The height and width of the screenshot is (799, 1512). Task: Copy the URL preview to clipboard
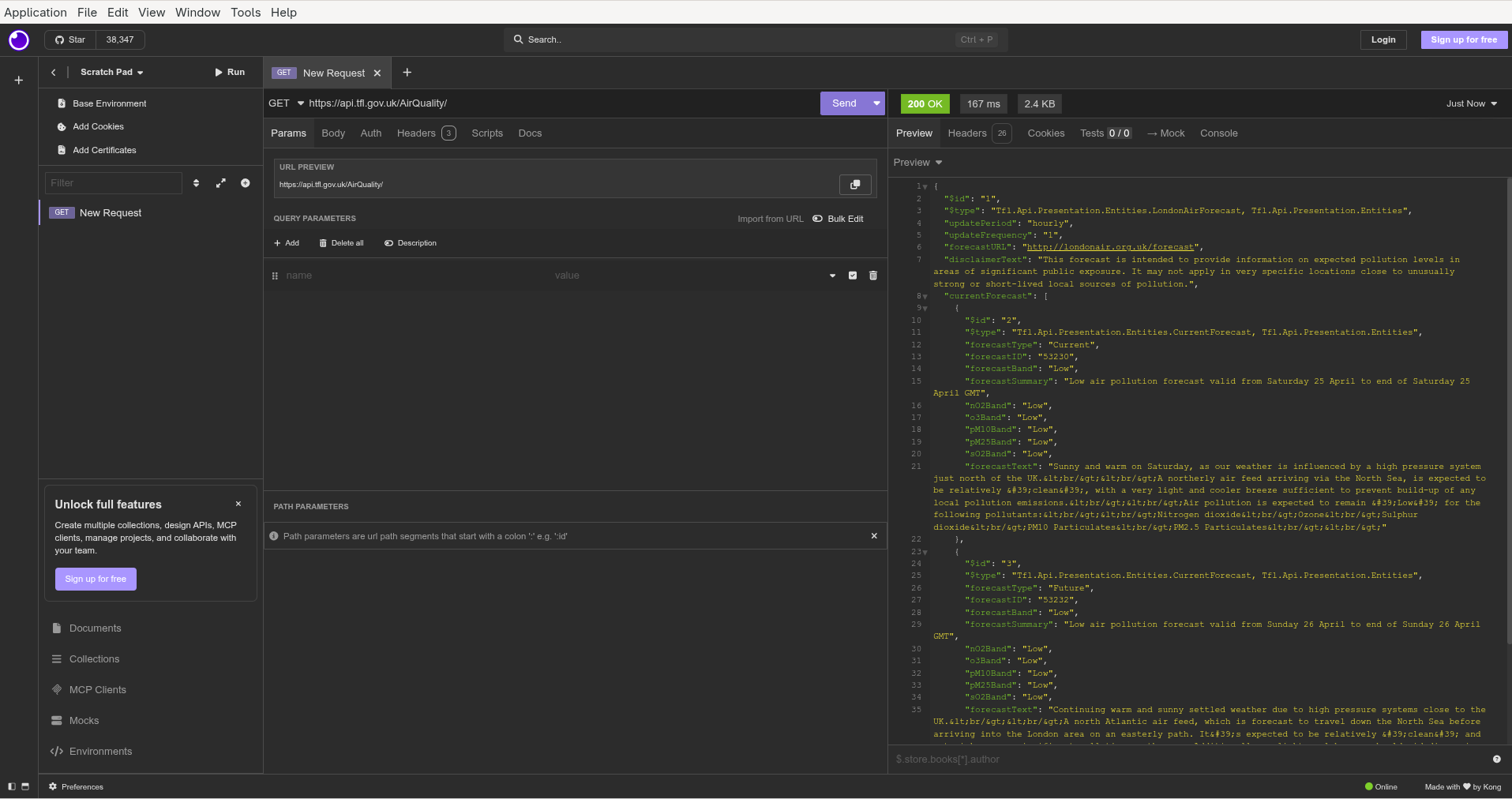click(x=854, y=185)
